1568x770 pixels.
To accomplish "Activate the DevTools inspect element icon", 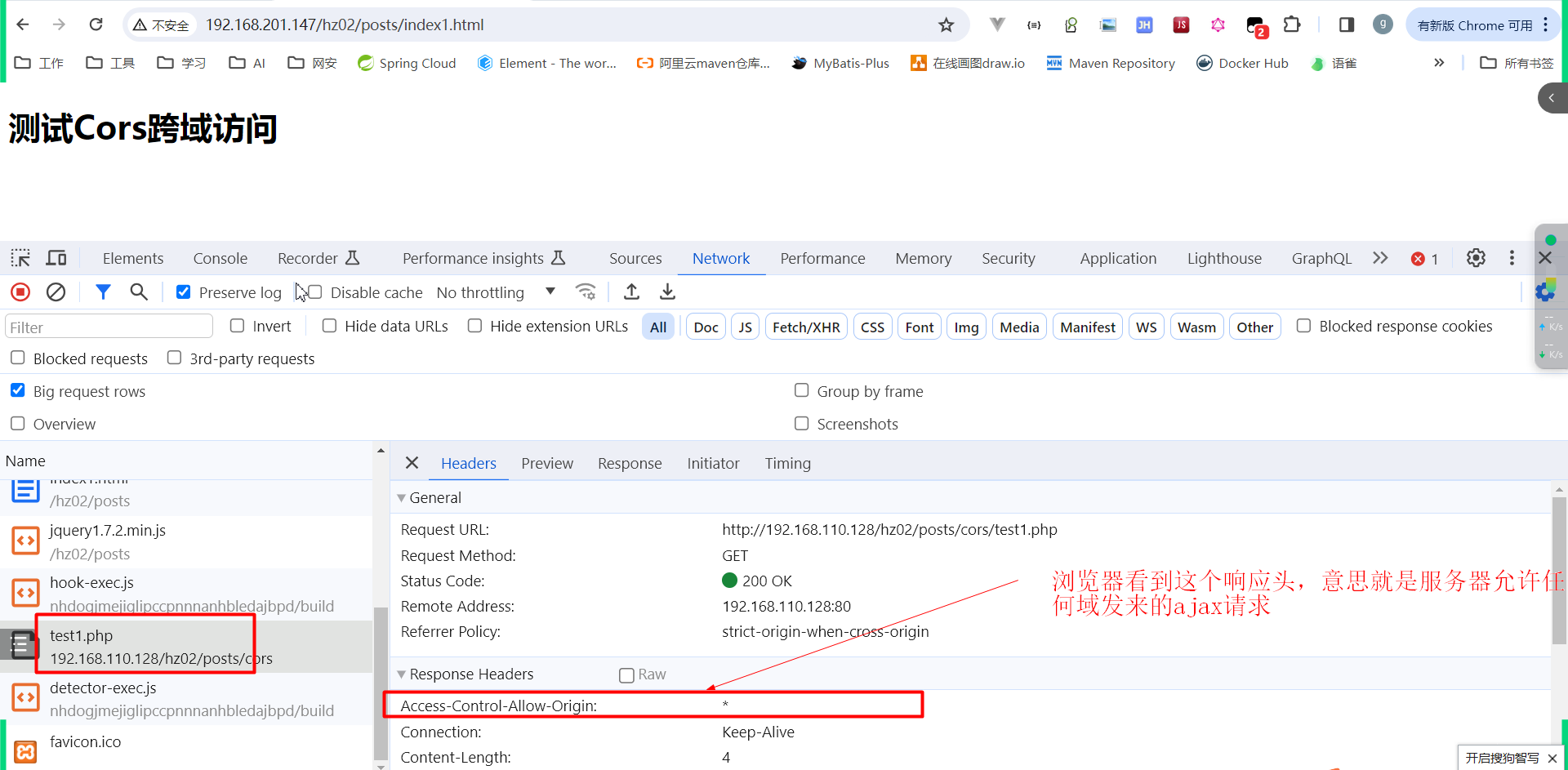I will [x=20, y=258].
